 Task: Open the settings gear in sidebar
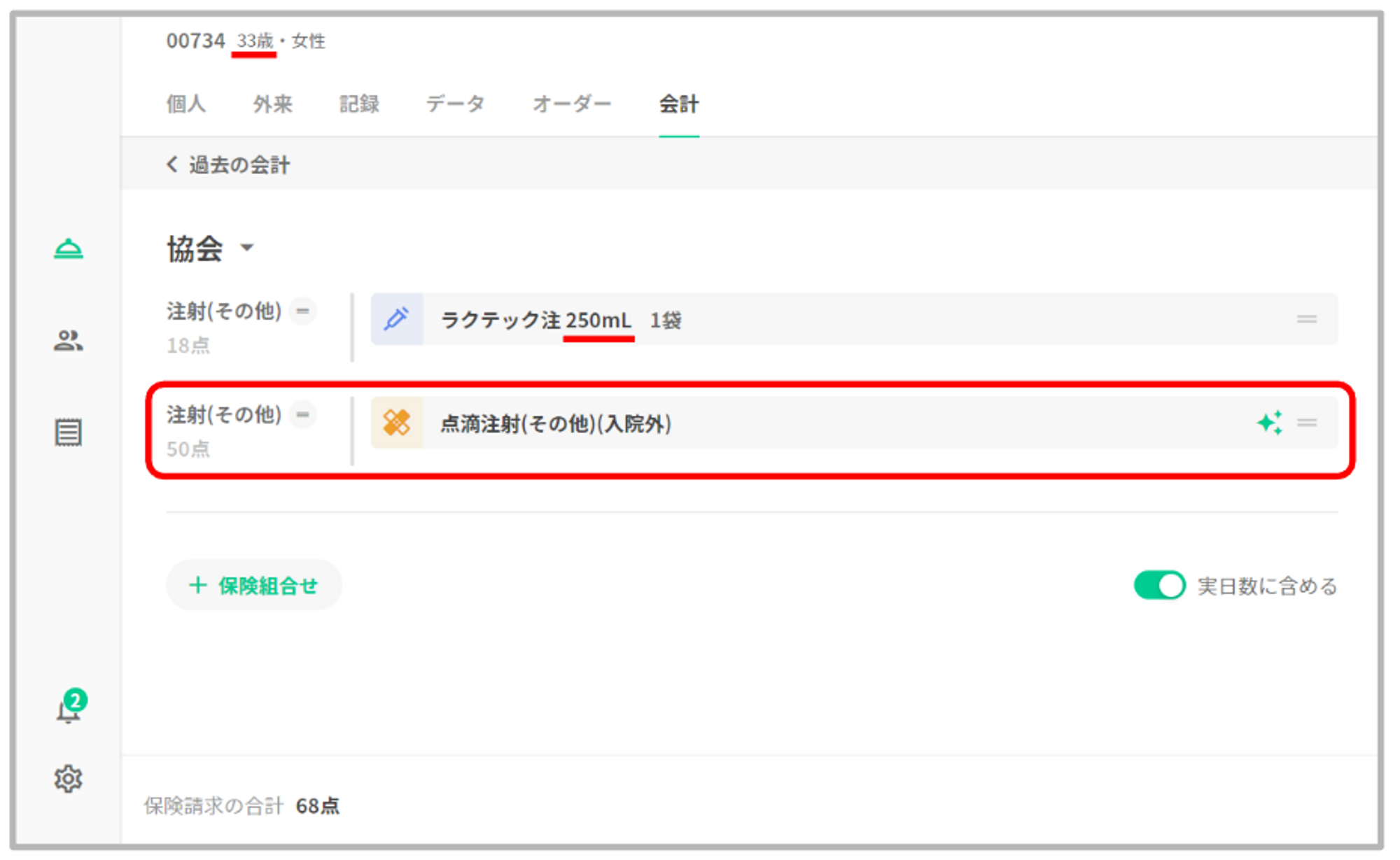click(69, 778)
